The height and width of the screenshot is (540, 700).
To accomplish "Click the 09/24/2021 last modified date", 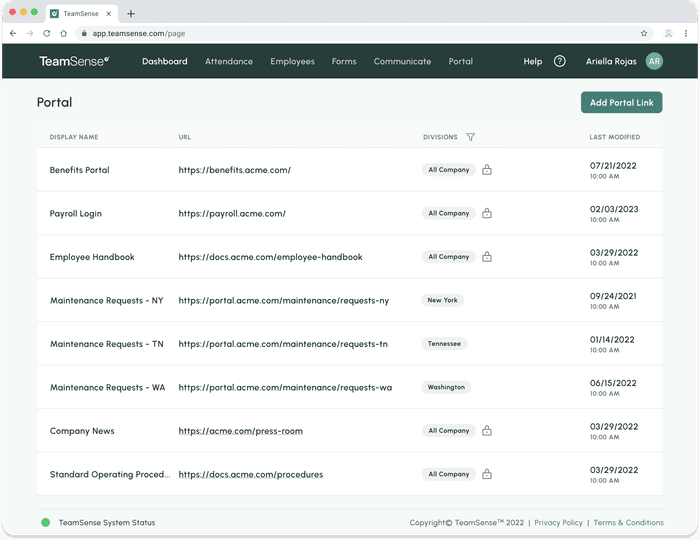I will [x=613, y=296].
